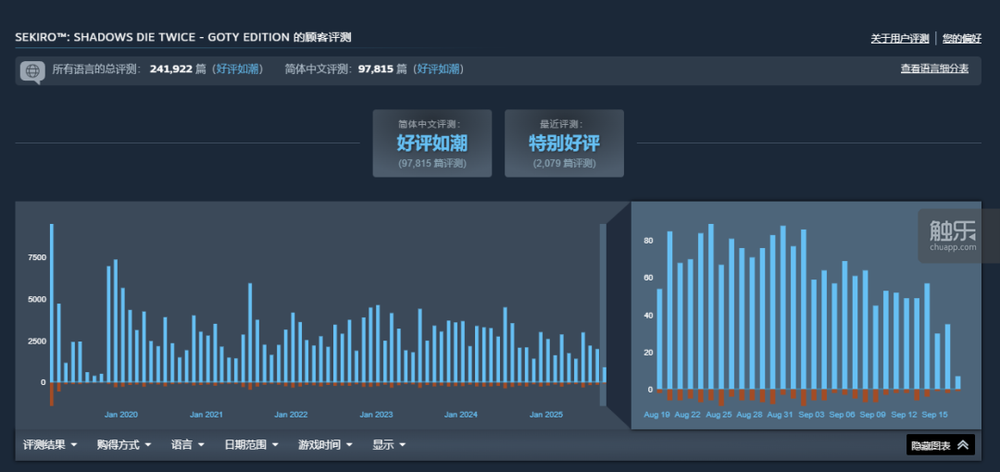Click the double-chevron collapse icon

point(962,445)
